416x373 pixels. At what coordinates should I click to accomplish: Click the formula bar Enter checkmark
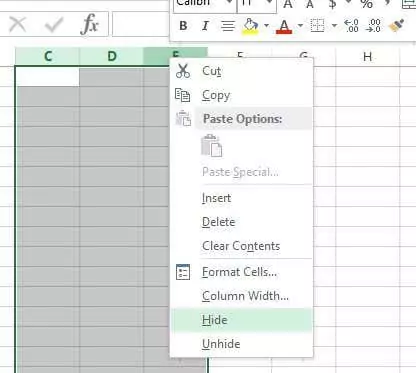(x=54, y=25)
